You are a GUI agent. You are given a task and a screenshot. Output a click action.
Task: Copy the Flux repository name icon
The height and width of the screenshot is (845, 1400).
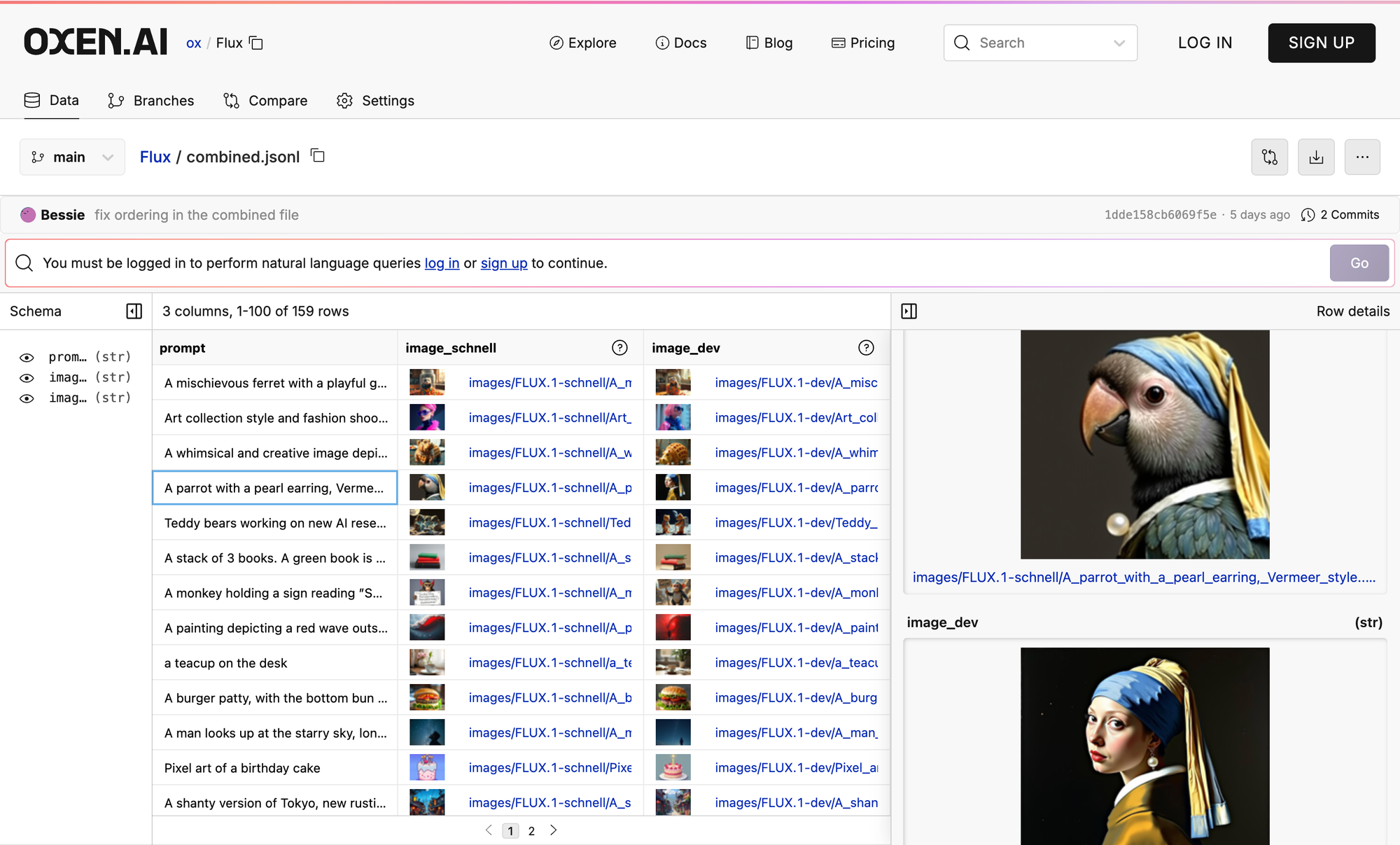point(256,43)
